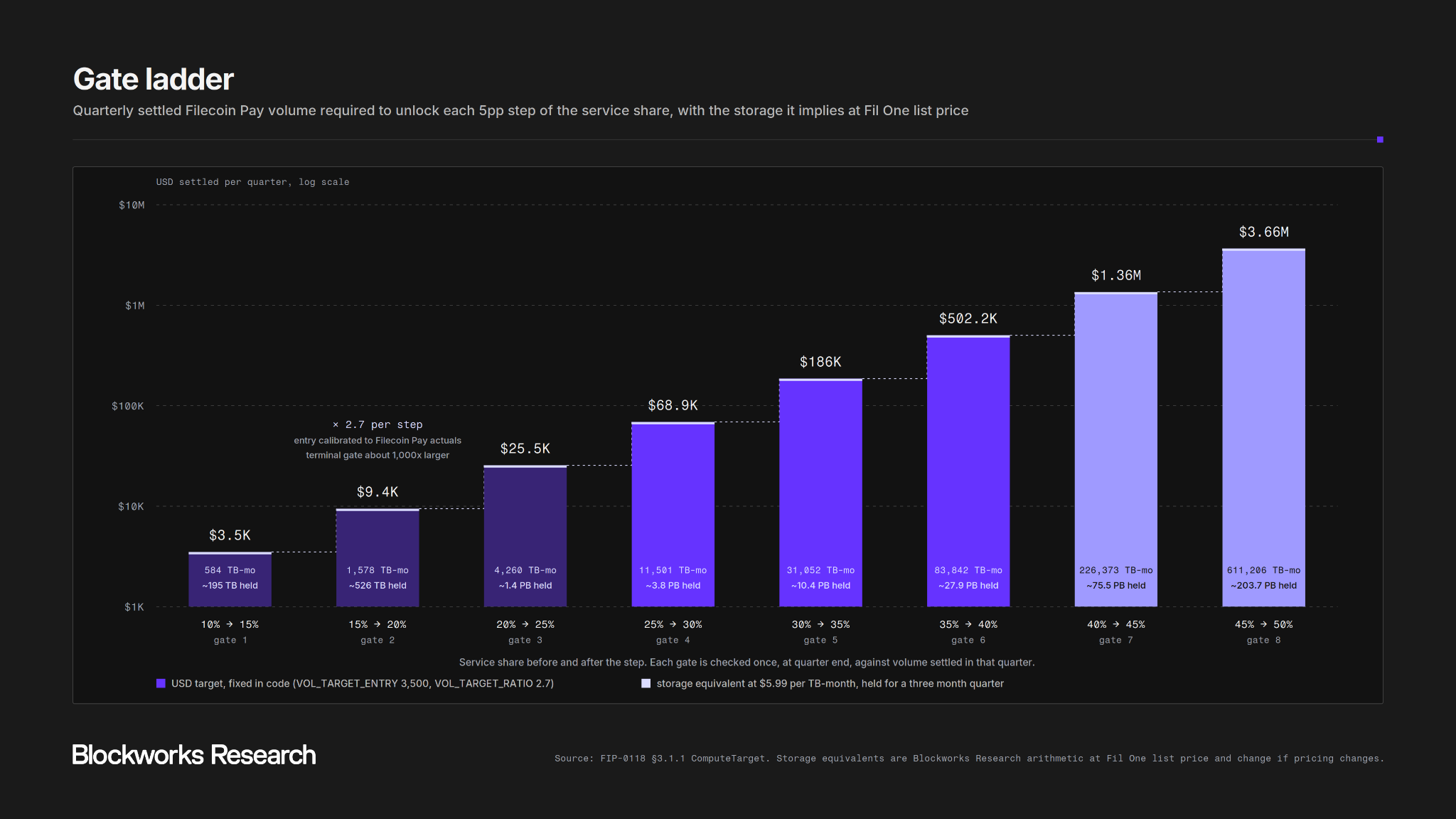Click the $1K y-axis tick label
Image resolution: width=1456 pixels, height=819 pixels.
134,607
